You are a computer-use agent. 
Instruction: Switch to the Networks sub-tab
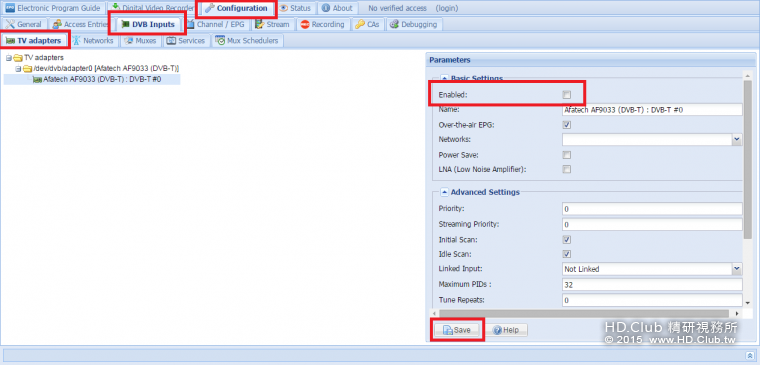[93, 41]
